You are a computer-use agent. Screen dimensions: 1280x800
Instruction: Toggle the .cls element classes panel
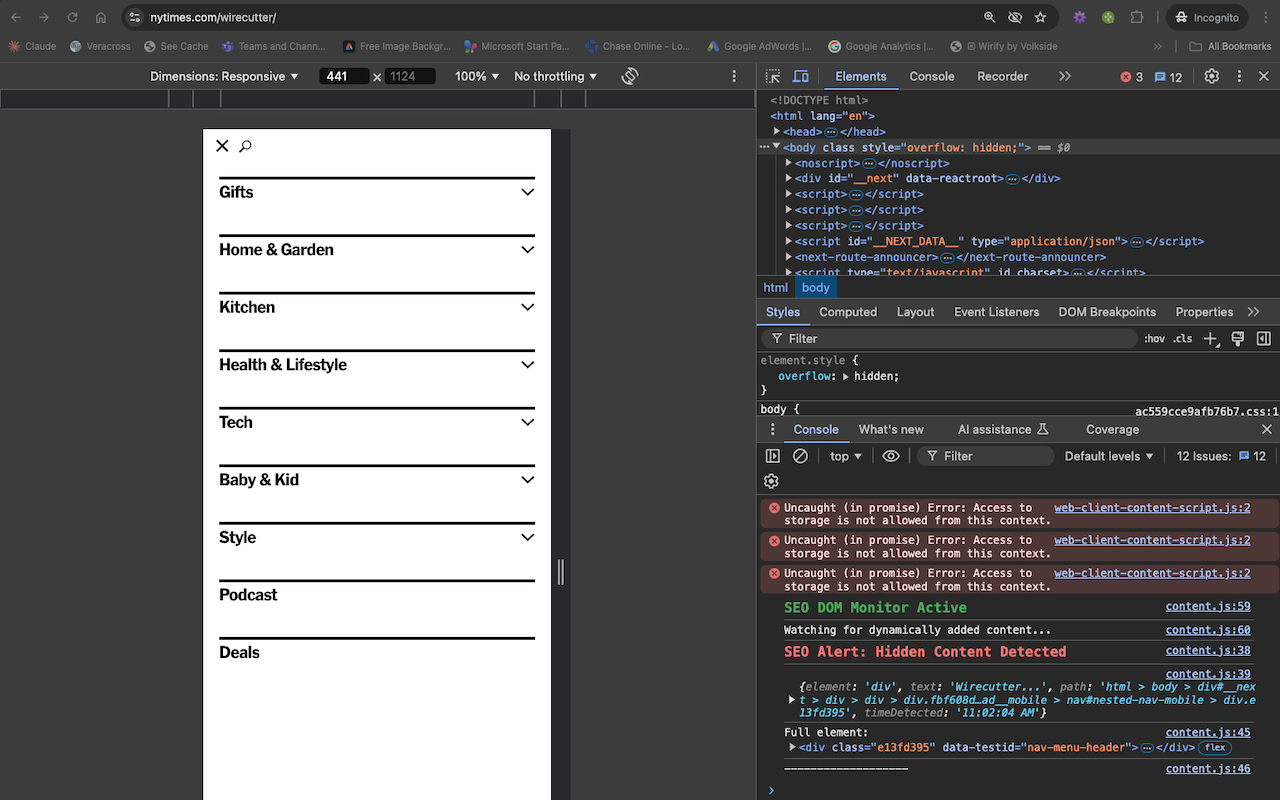1183,339
